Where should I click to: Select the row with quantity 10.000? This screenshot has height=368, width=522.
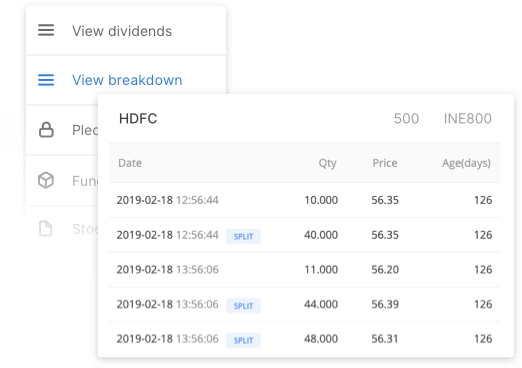(304, 200)
